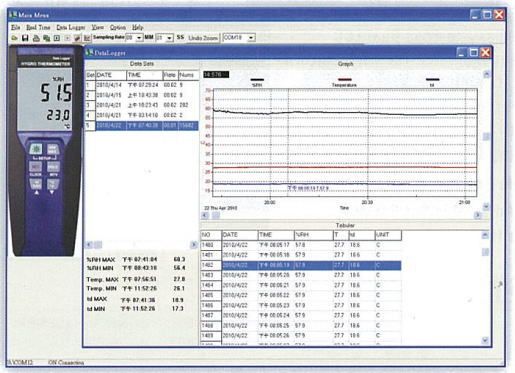Click the ON Connection status bar text
Image resolution: width=515 pixels, height=373 pixels.
[66, 362]
